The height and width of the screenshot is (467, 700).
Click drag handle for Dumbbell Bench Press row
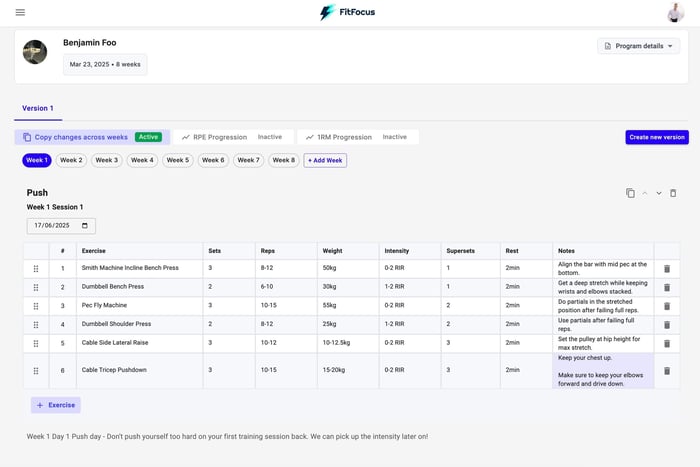[x=36, y=287]
